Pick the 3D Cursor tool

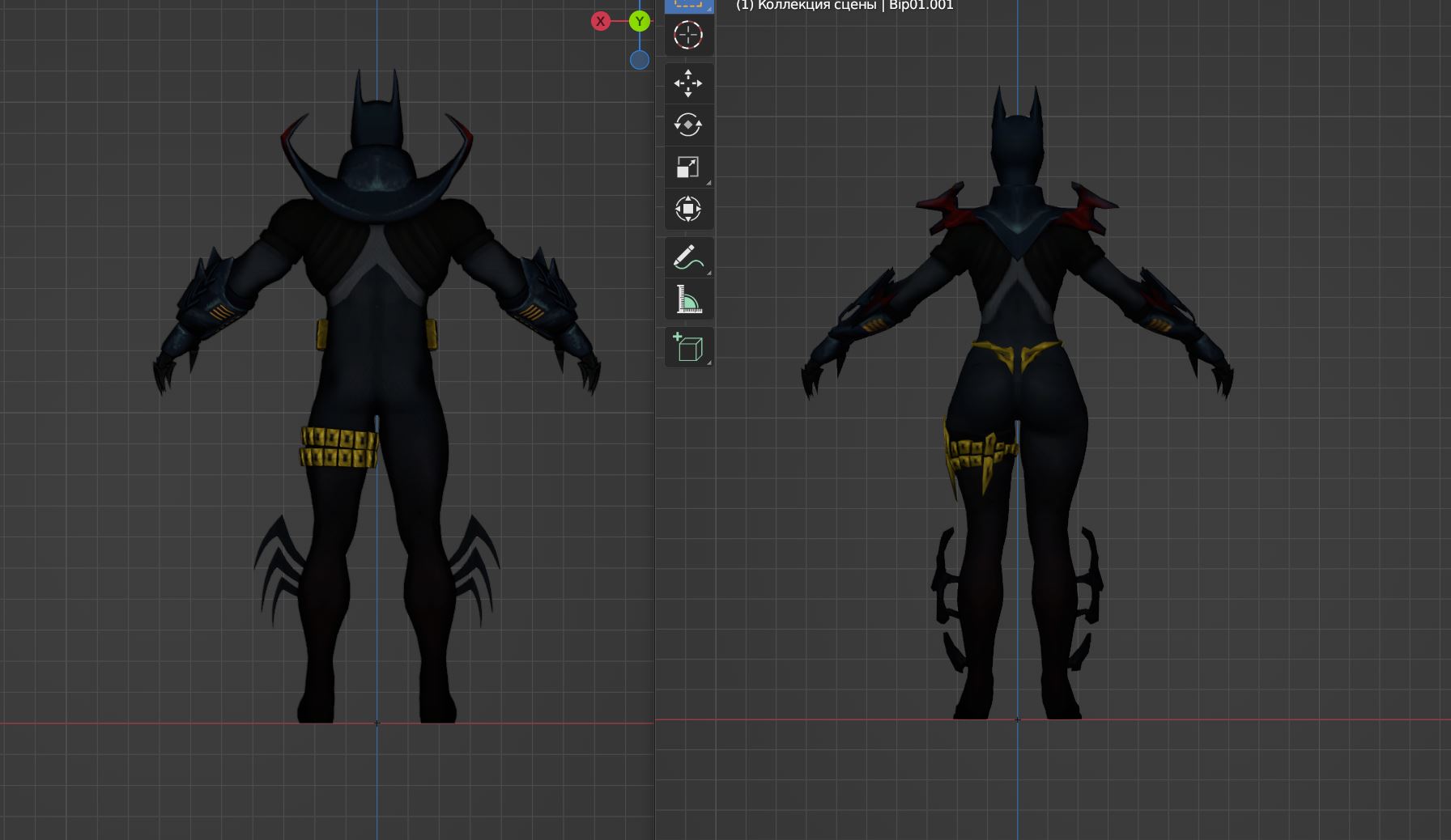click(x=688, y=36)
